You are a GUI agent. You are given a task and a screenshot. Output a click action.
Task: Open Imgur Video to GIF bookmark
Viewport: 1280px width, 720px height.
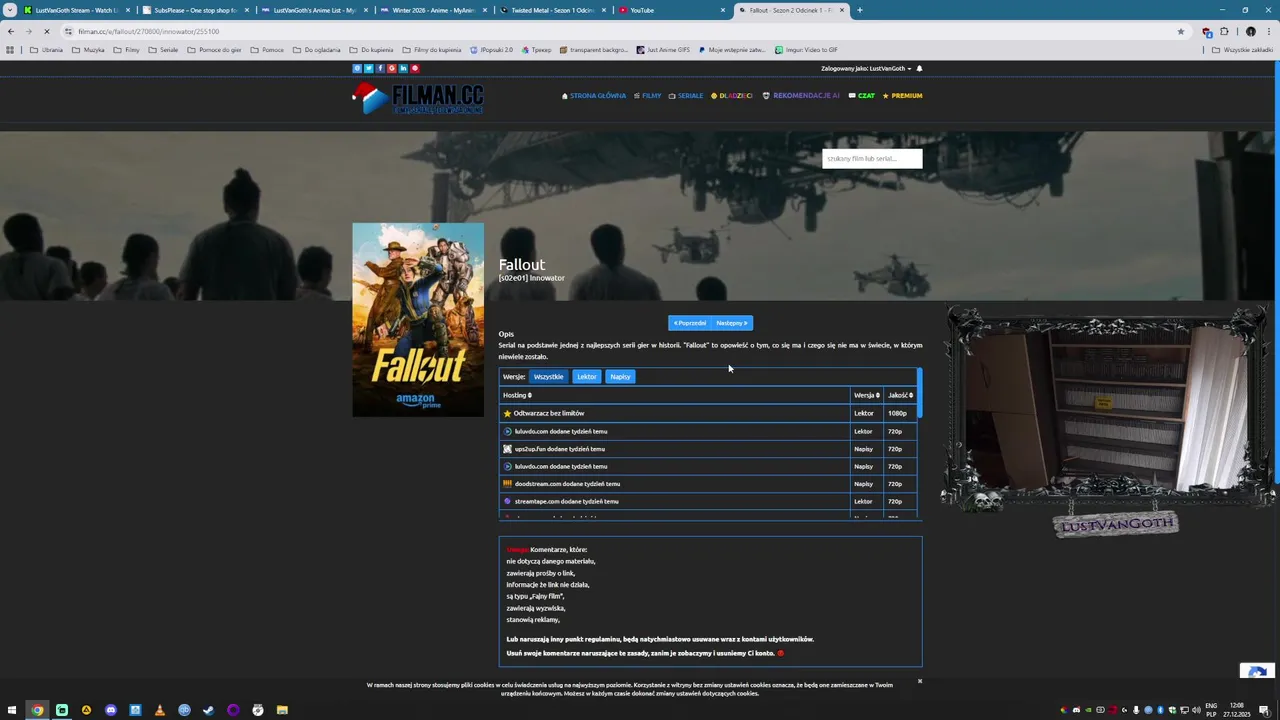(806, 50)
